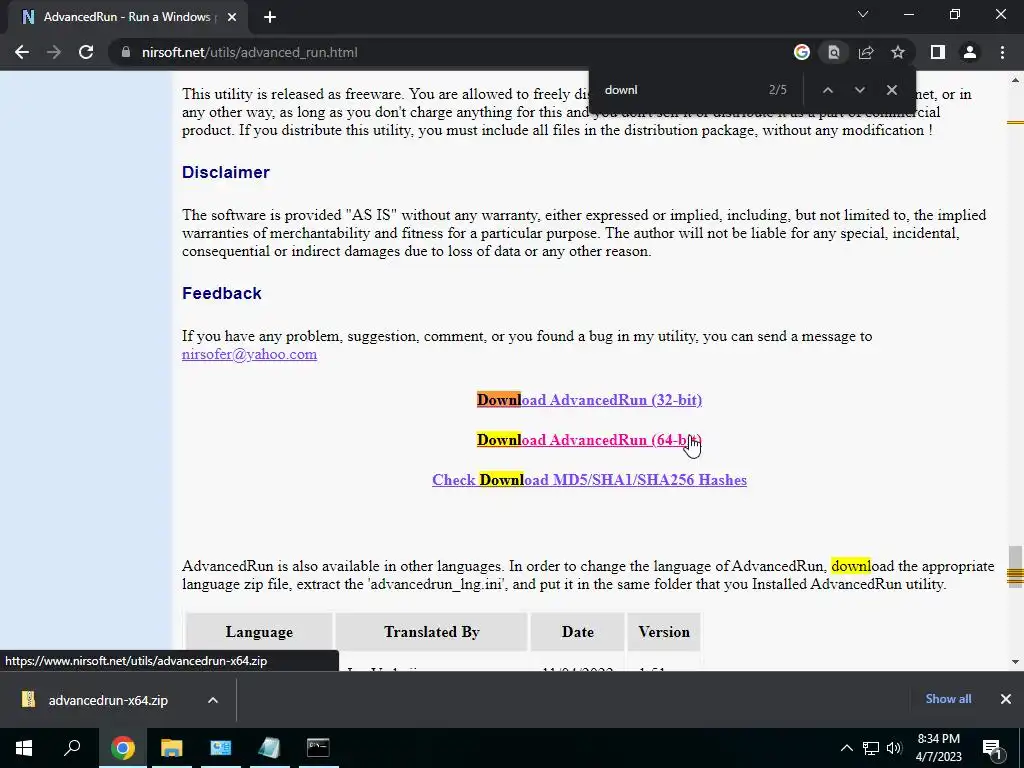Click the page vertical scrollbar thumb
Screen dimensions: 1024x768
(x=1014, y=565)
